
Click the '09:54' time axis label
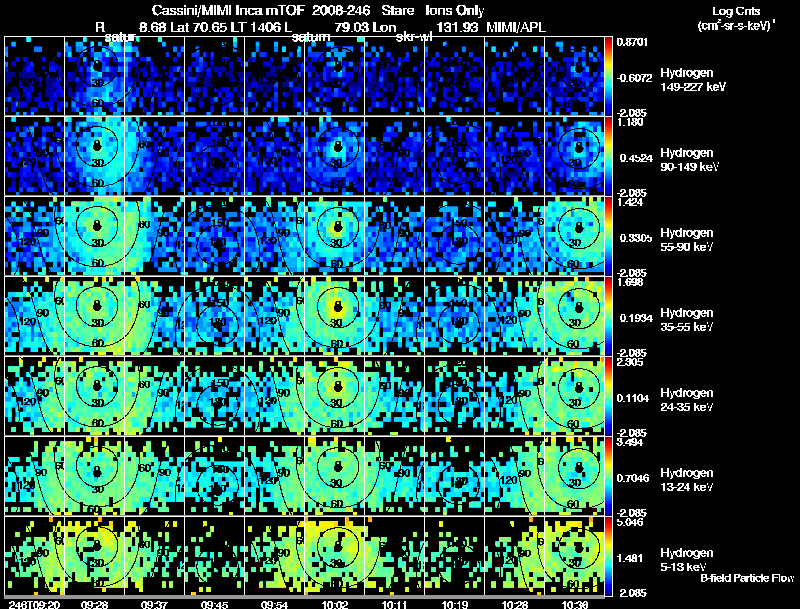(x=274, y=604)
